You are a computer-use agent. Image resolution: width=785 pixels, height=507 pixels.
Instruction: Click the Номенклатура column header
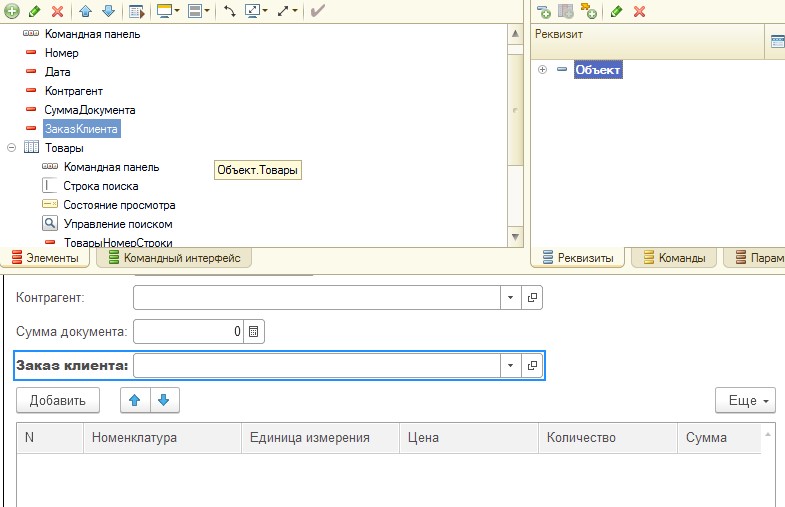[134, 438]
